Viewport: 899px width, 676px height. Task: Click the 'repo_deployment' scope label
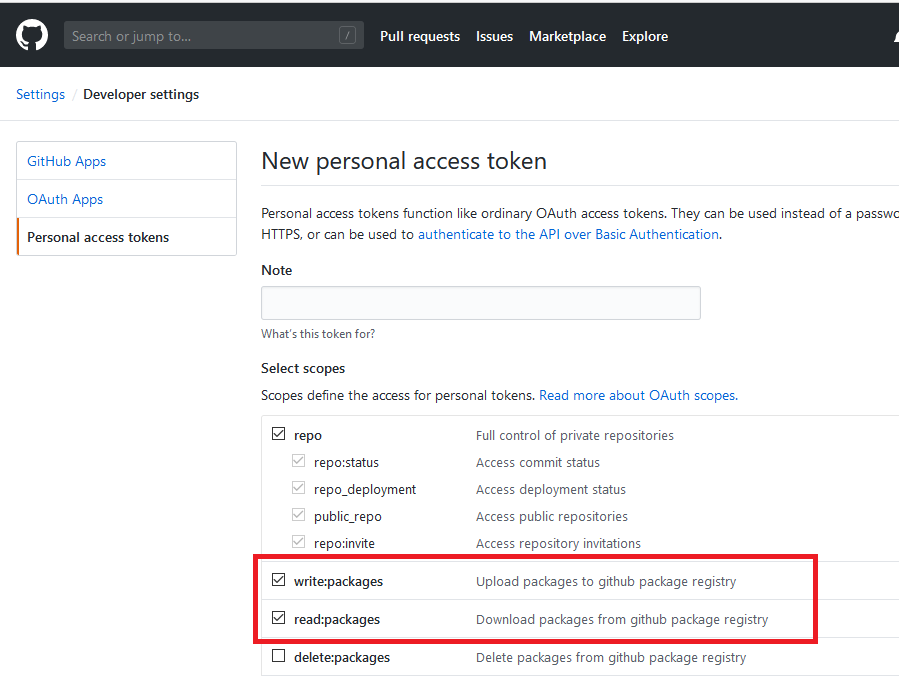(x=365, y=489)
